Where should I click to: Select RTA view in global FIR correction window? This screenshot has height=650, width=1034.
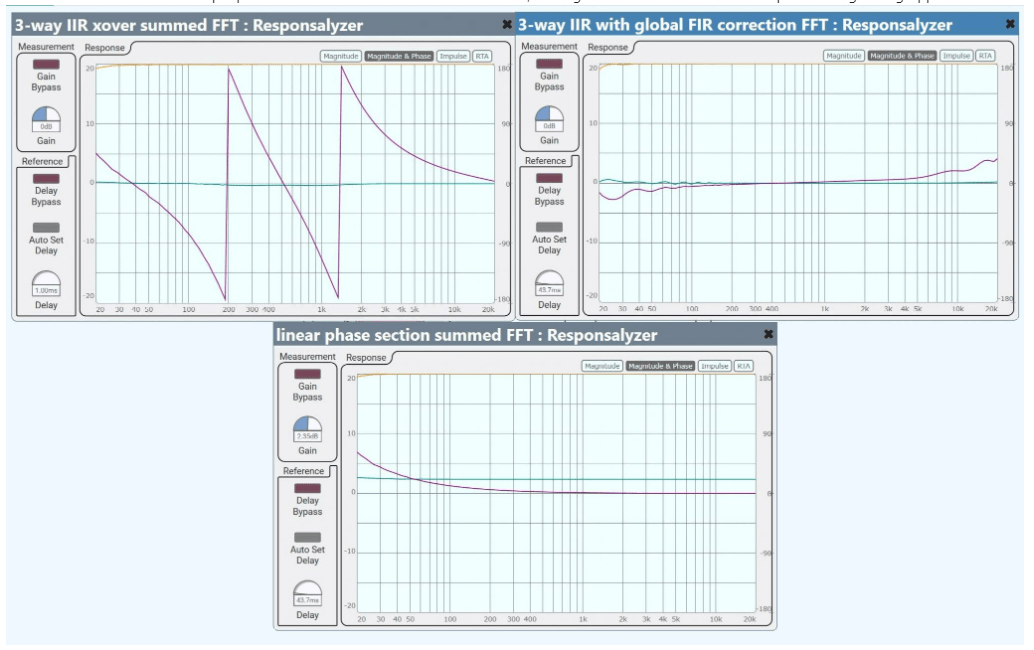[985, 56]
